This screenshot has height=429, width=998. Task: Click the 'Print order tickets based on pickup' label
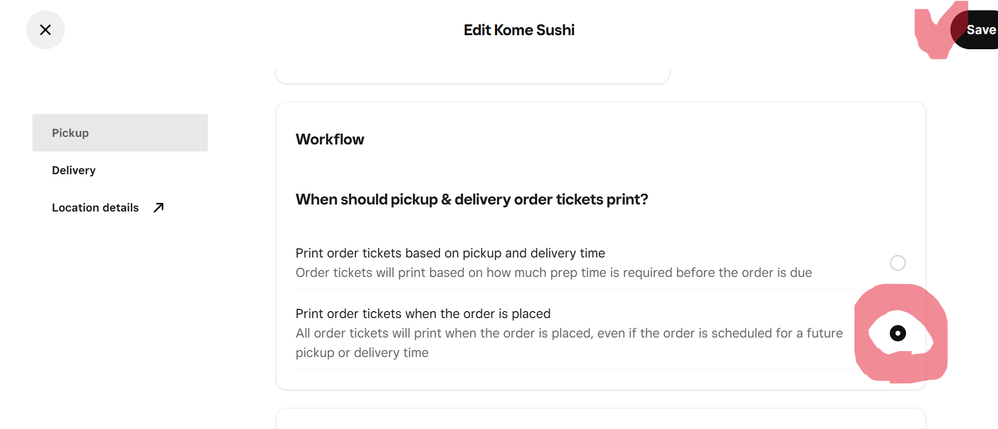click(x=450, y=253)
